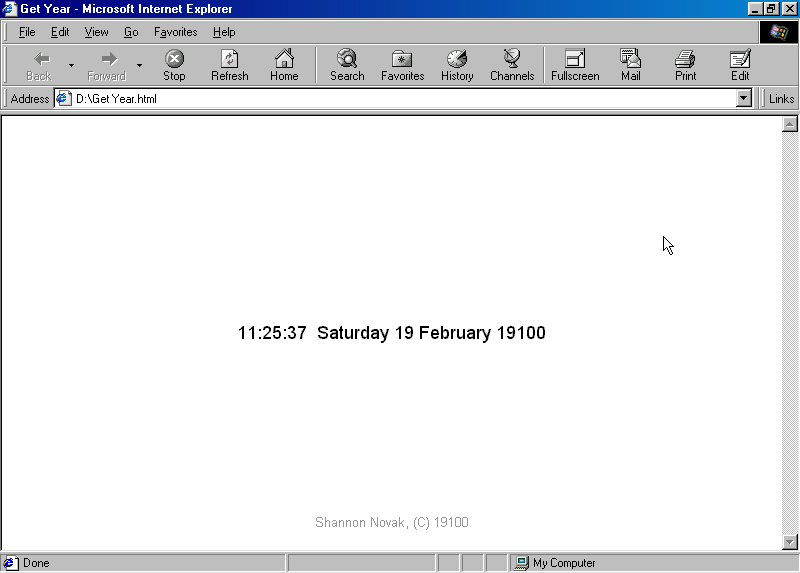This screenshot has height=573, width=800.
Task: Open the Favorites toolbar pane
Action: [x=403, y=66]
